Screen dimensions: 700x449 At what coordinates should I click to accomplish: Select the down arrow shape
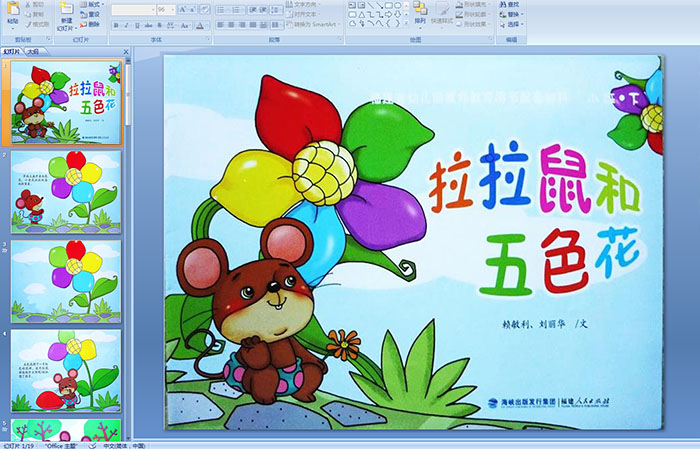click(397, 15)
